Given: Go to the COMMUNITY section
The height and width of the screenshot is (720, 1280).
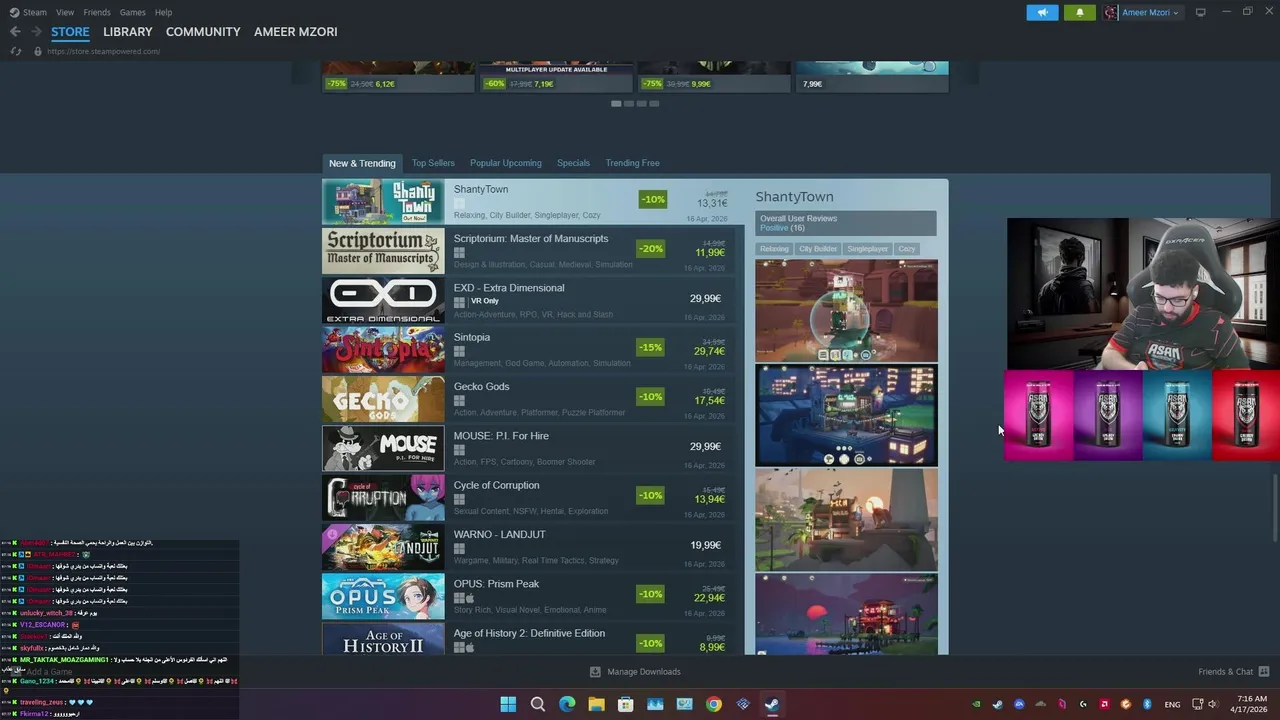Looking at the screenshot, I should click(x=203, y=32).
